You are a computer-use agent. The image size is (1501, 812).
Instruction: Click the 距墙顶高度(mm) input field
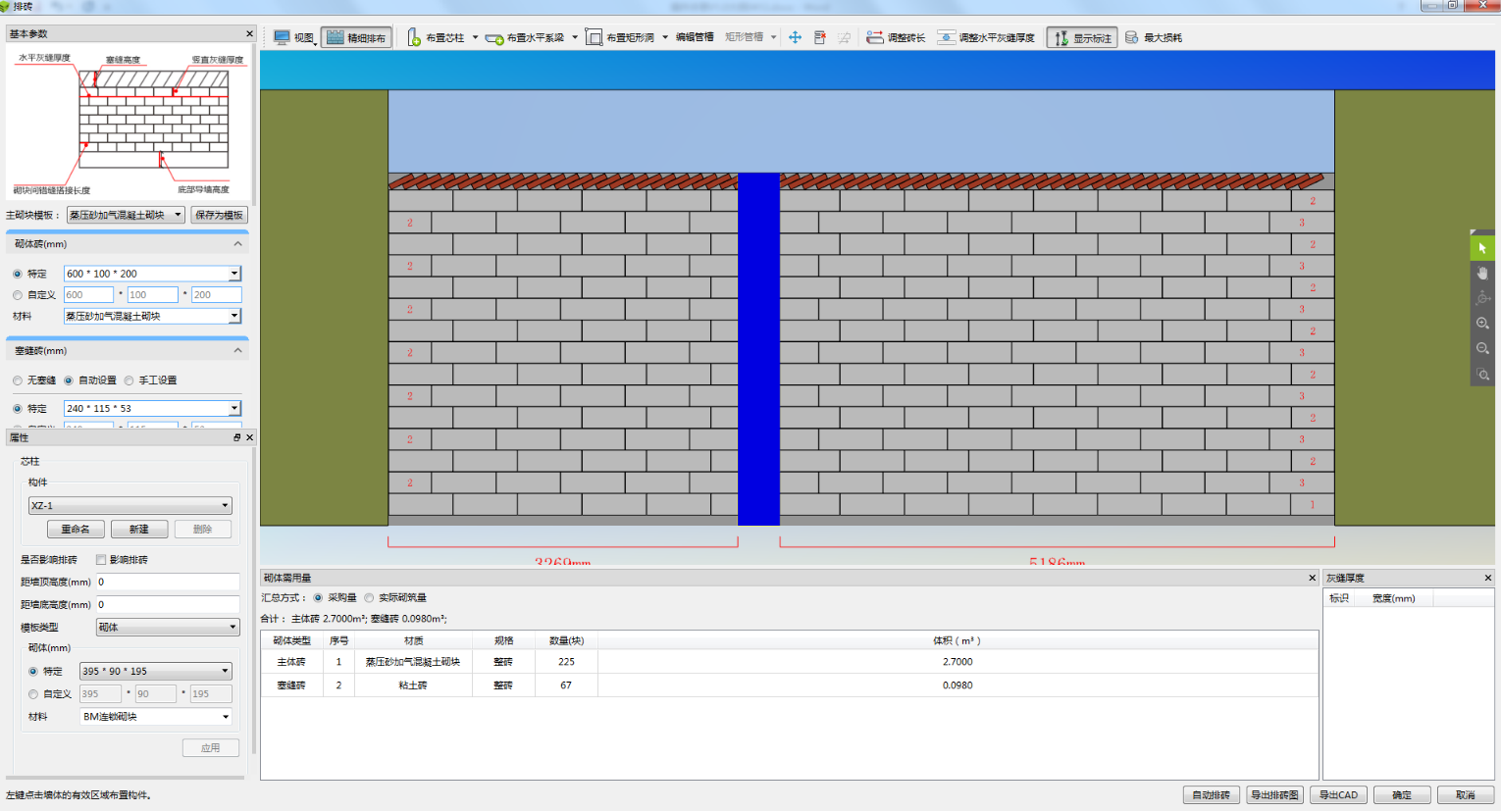click(x=168, y=582)
